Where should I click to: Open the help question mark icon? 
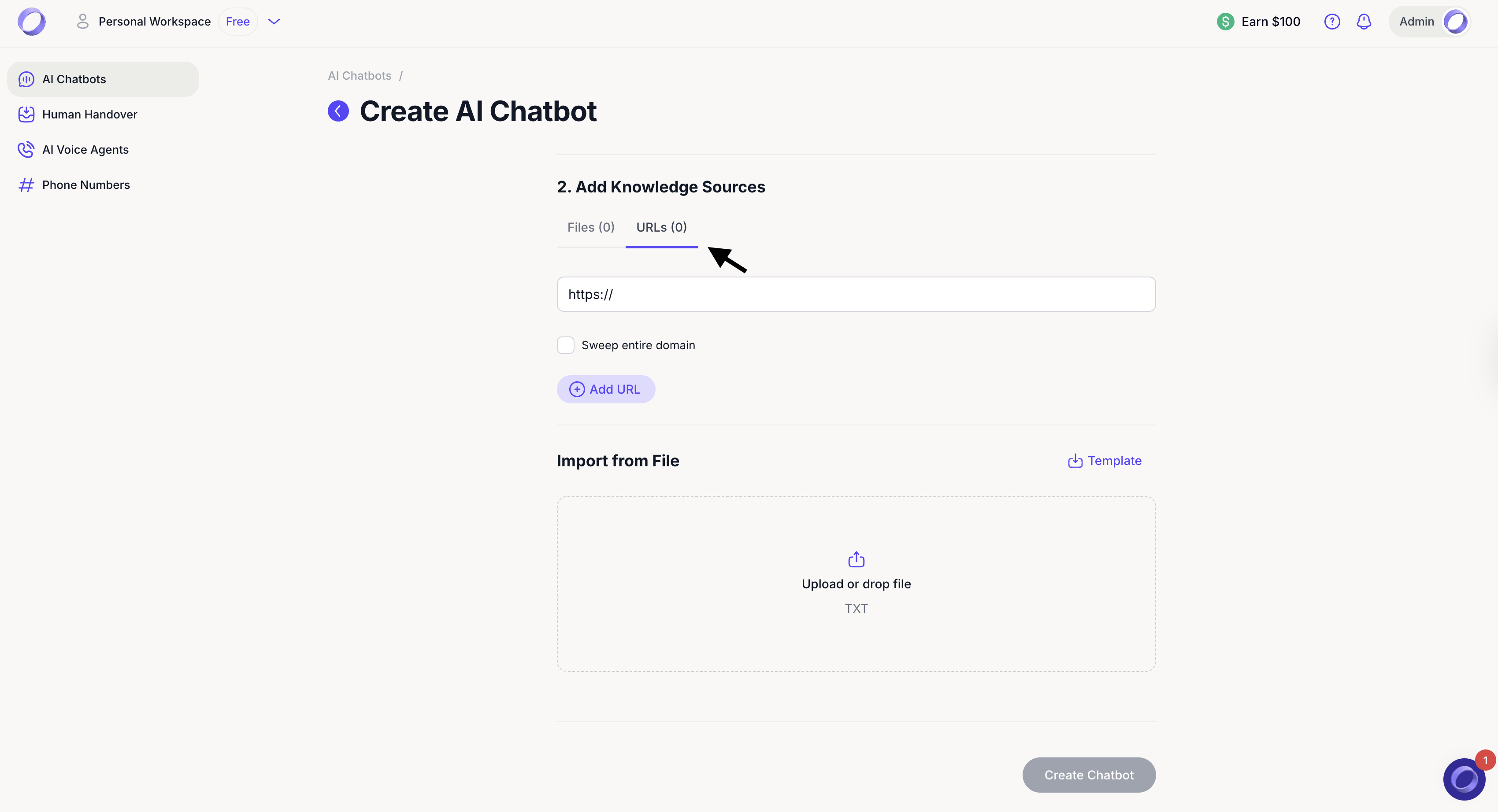(x=1332, y=22)
